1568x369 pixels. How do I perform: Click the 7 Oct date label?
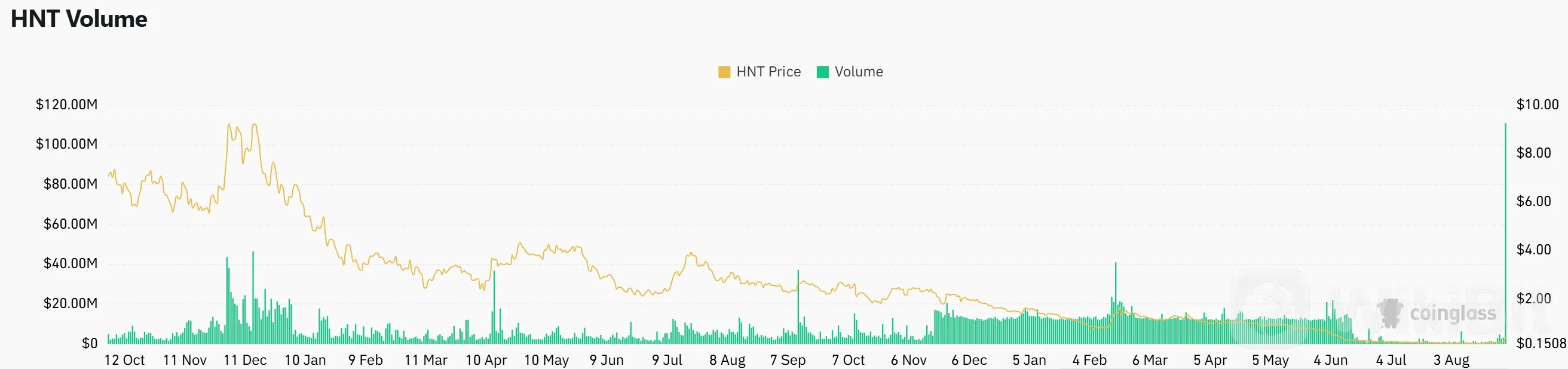[x=849, y=361]
